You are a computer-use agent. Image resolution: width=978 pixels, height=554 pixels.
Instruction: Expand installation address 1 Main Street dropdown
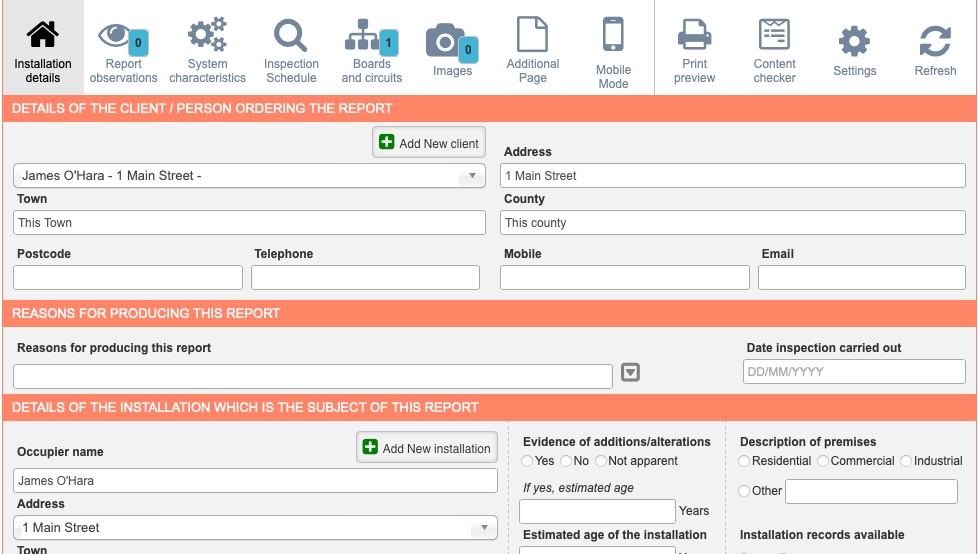tap(484, 528)
